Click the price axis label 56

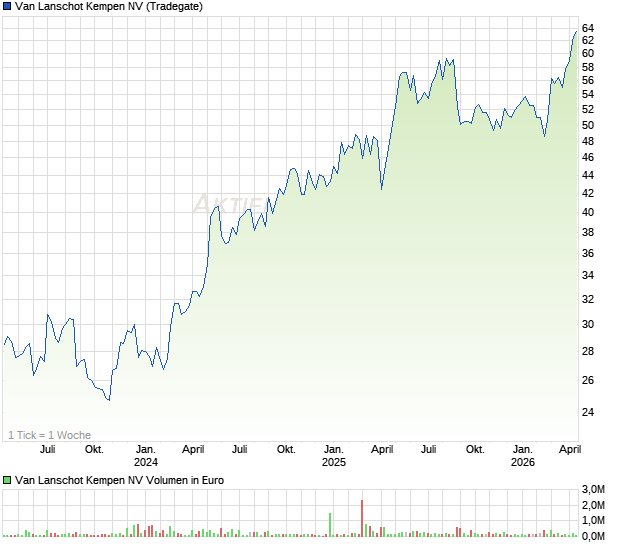point(588,81)
